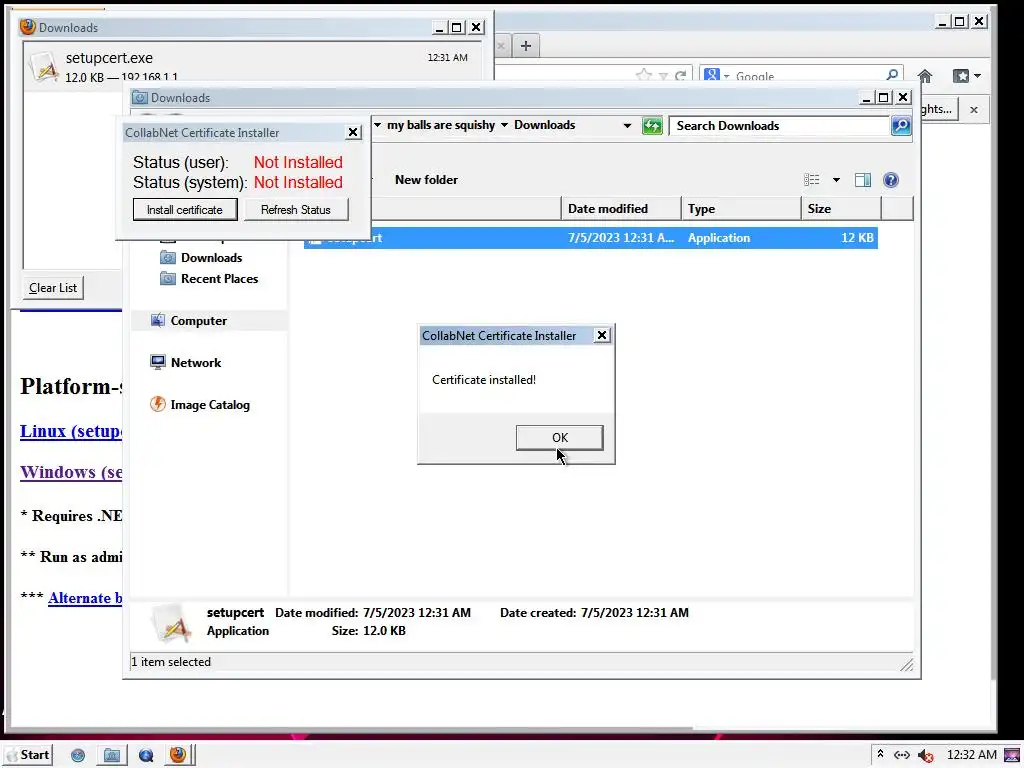The width and height of the screenshot is (1024, 768).
Task: Open Downloads in the Explorer sidebar
Action: point(211,258)
